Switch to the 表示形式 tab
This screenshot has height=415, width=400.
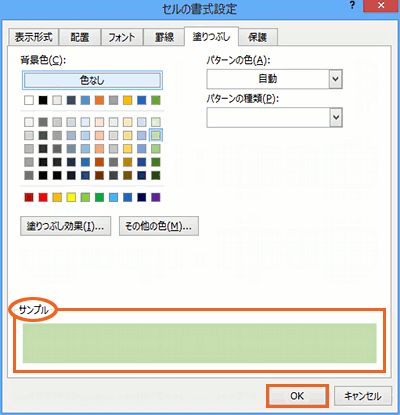(x=33, y=37)
